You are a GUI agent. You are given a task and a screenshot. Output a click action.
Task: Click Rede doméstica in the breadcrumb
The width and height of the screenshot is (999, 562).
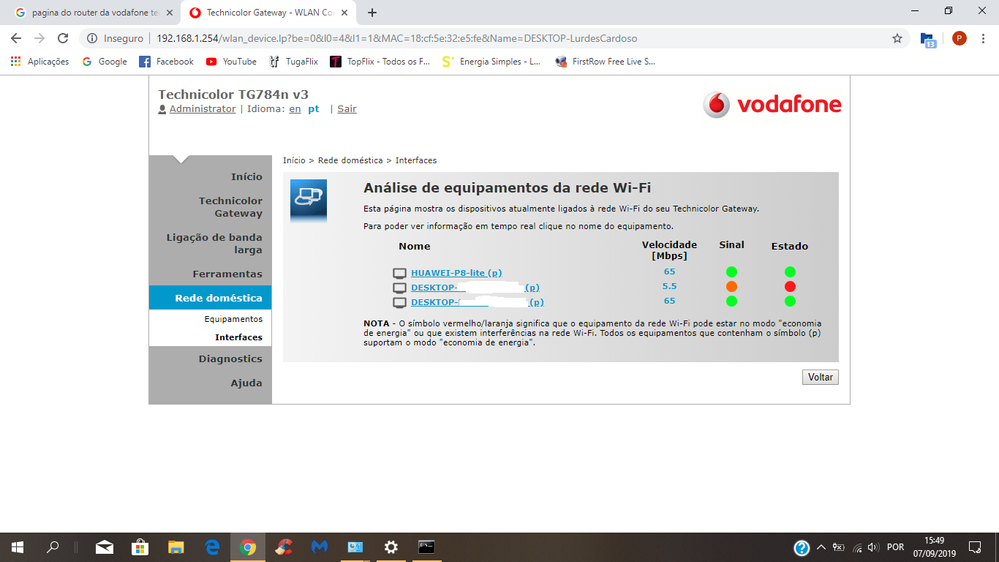(350, 161)
